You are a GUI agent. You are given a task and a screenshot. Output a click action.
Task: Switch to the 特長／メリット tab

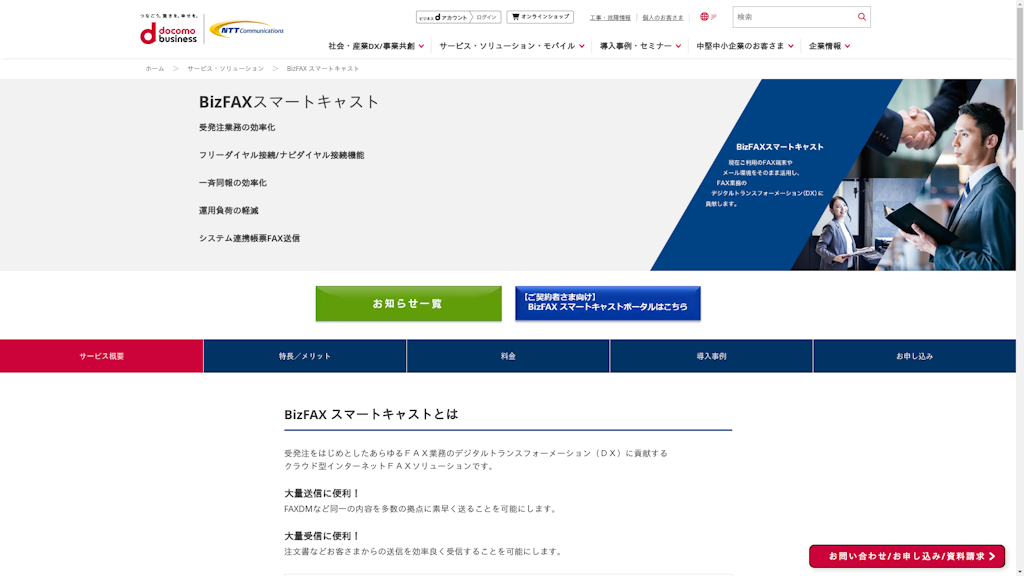tap(305, 356)
